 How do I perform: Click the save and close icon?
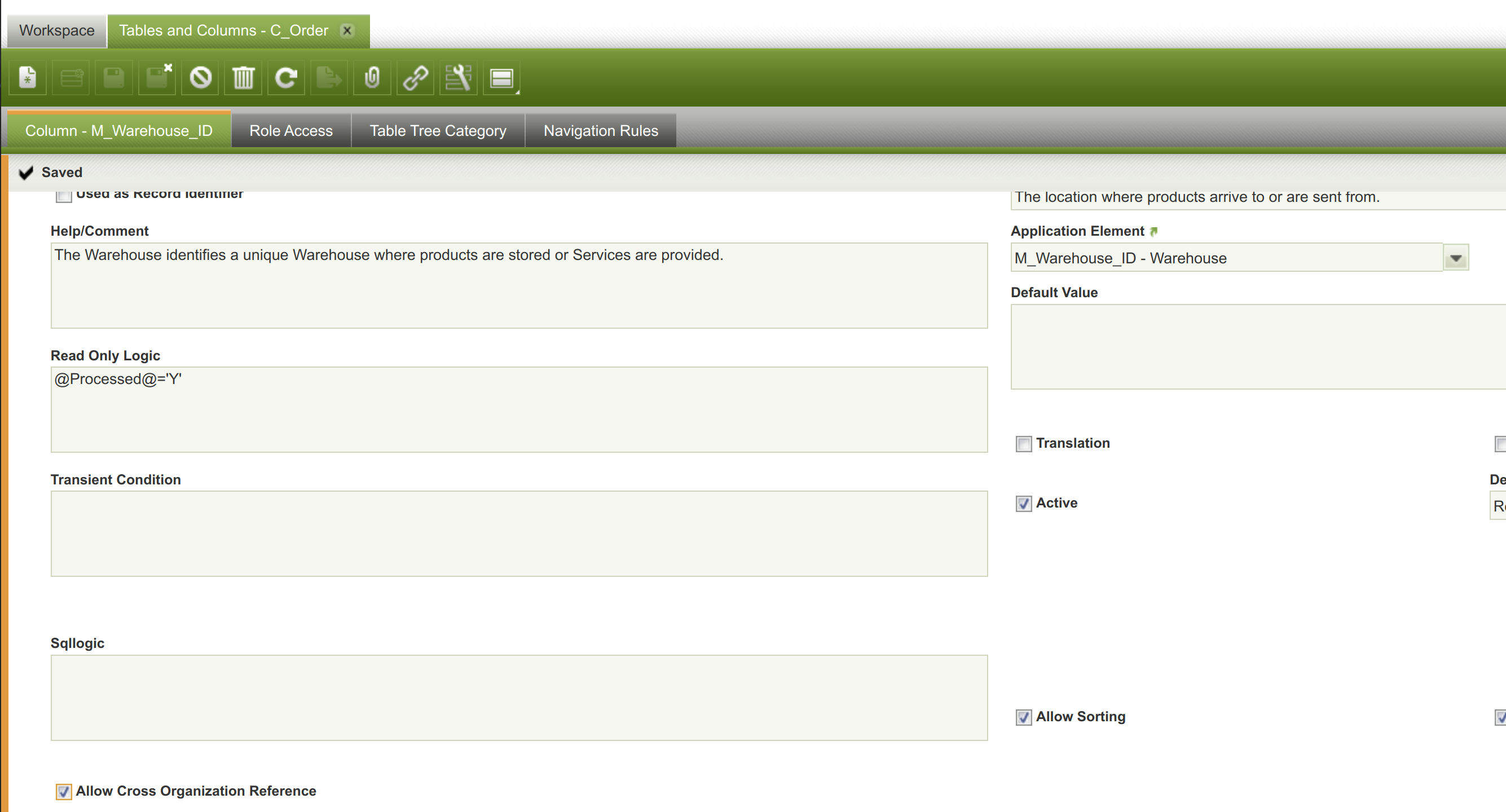click(x=157, y=77)
